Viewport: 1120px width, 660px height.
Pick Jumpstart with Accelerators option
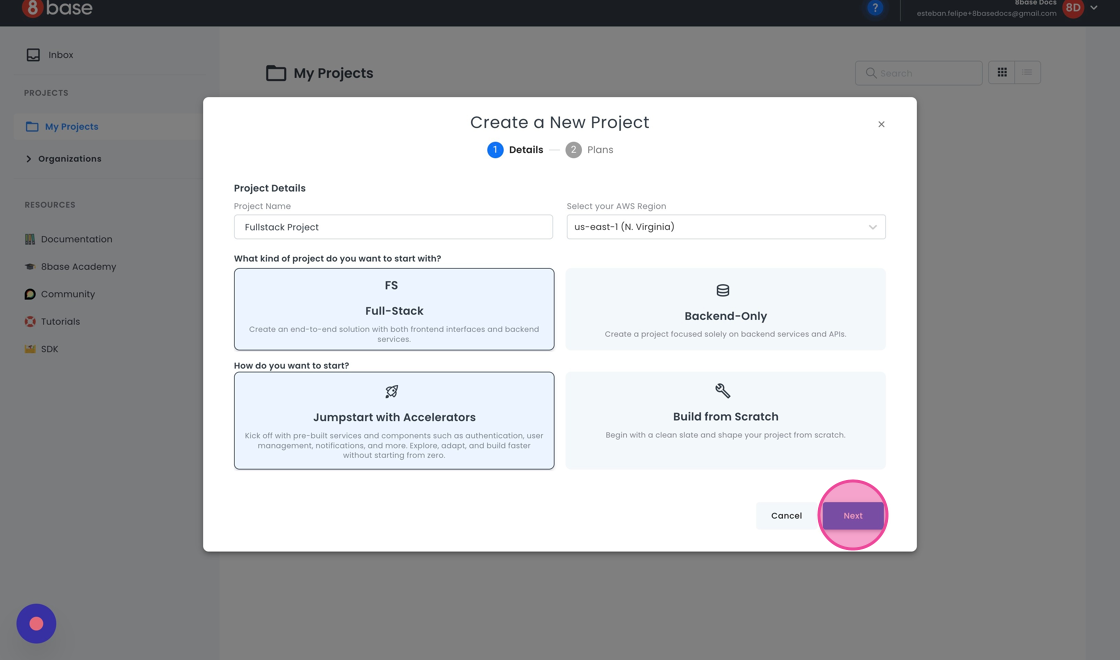pyautogui.click(x=394, y=420)
